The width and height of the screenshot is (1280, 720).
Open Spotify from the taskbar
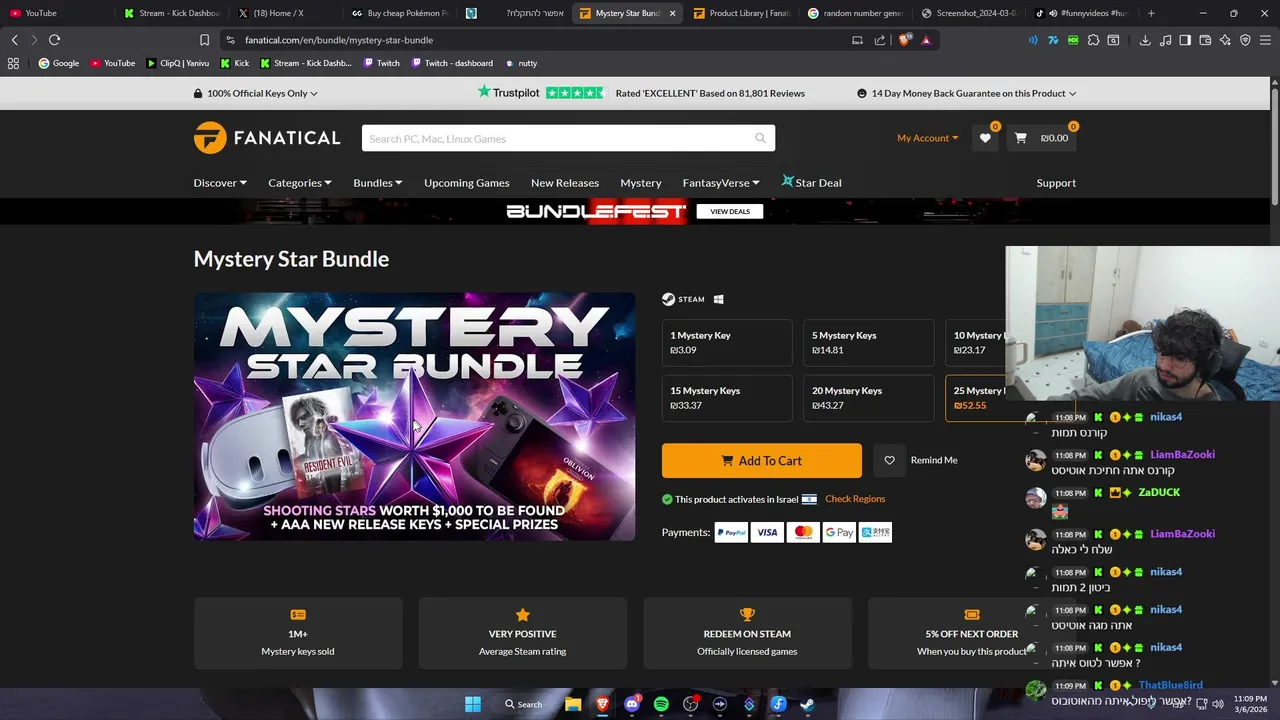click(x=661, y=704)
